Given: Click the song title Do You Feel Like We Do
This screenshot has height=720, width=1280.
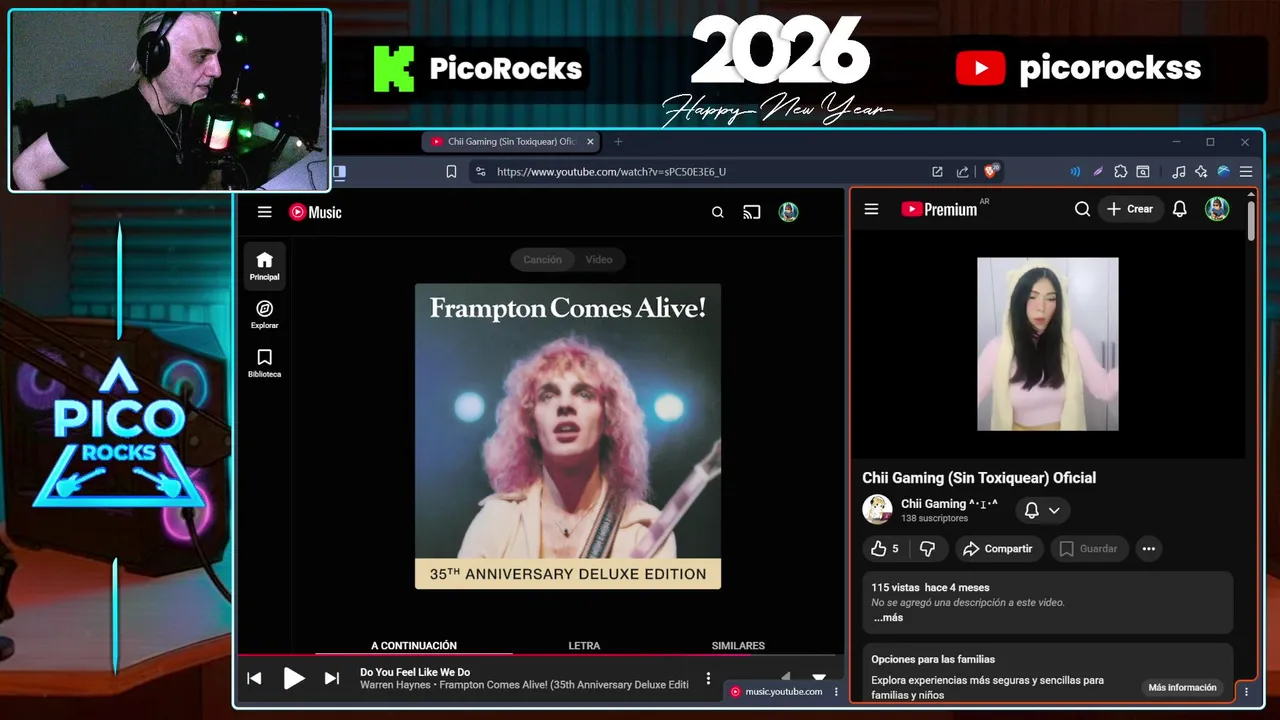Looking at the screenshot, I should click(415, 672).
